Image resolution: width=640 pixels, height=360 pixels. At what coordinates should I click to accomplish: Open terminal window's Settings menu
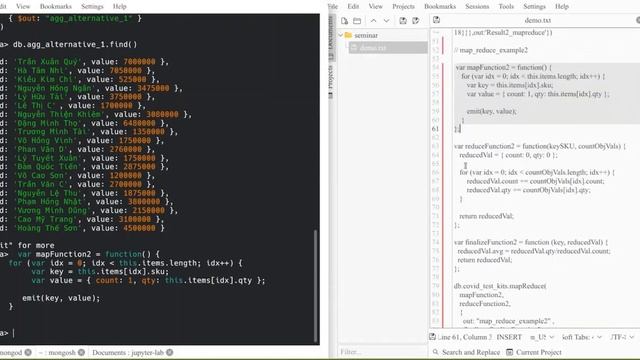(92, 6)
